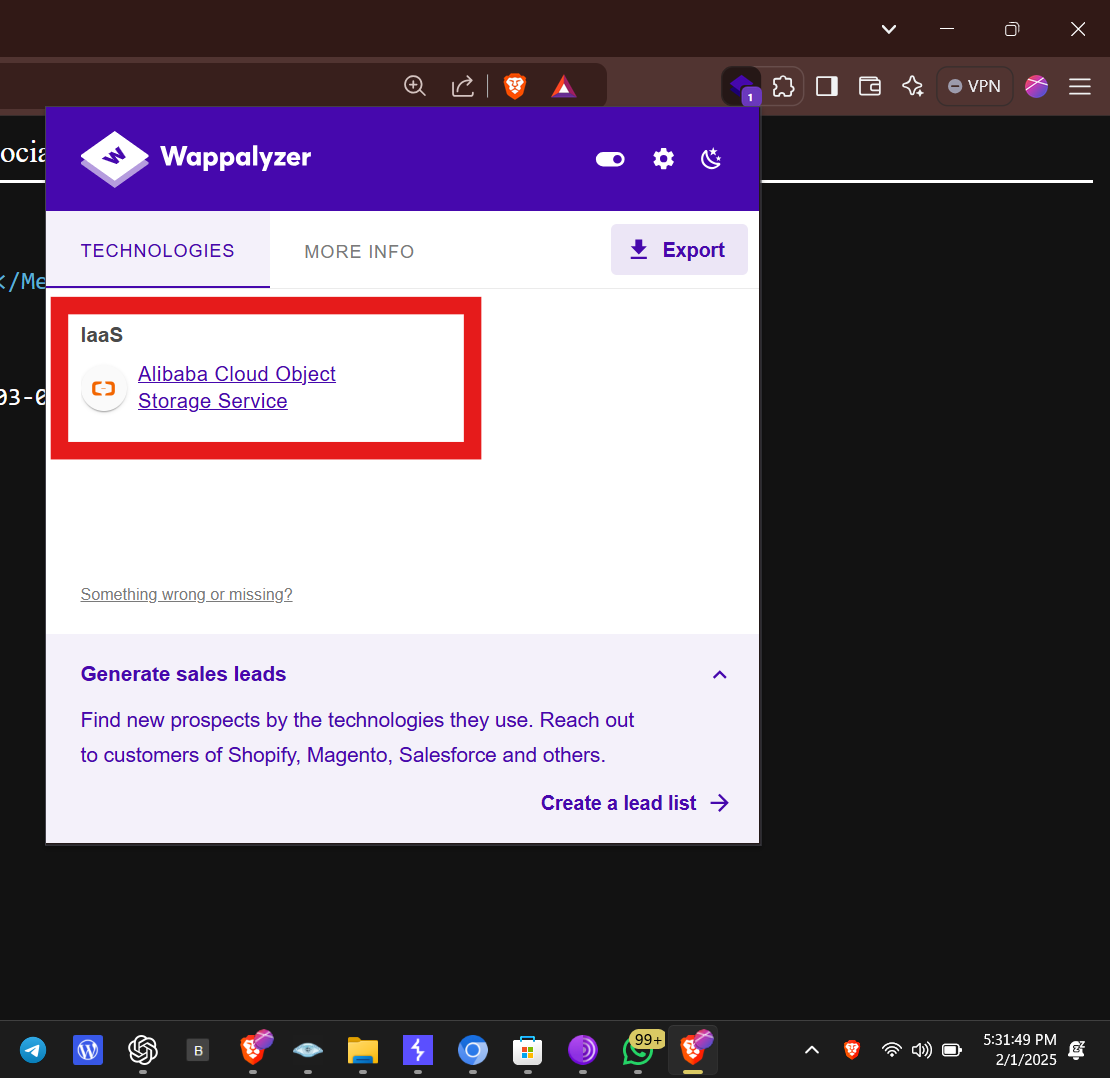Open first Brave icon left of eye app
This screenshot has width=1110, height=1078.
[255, 1048]
